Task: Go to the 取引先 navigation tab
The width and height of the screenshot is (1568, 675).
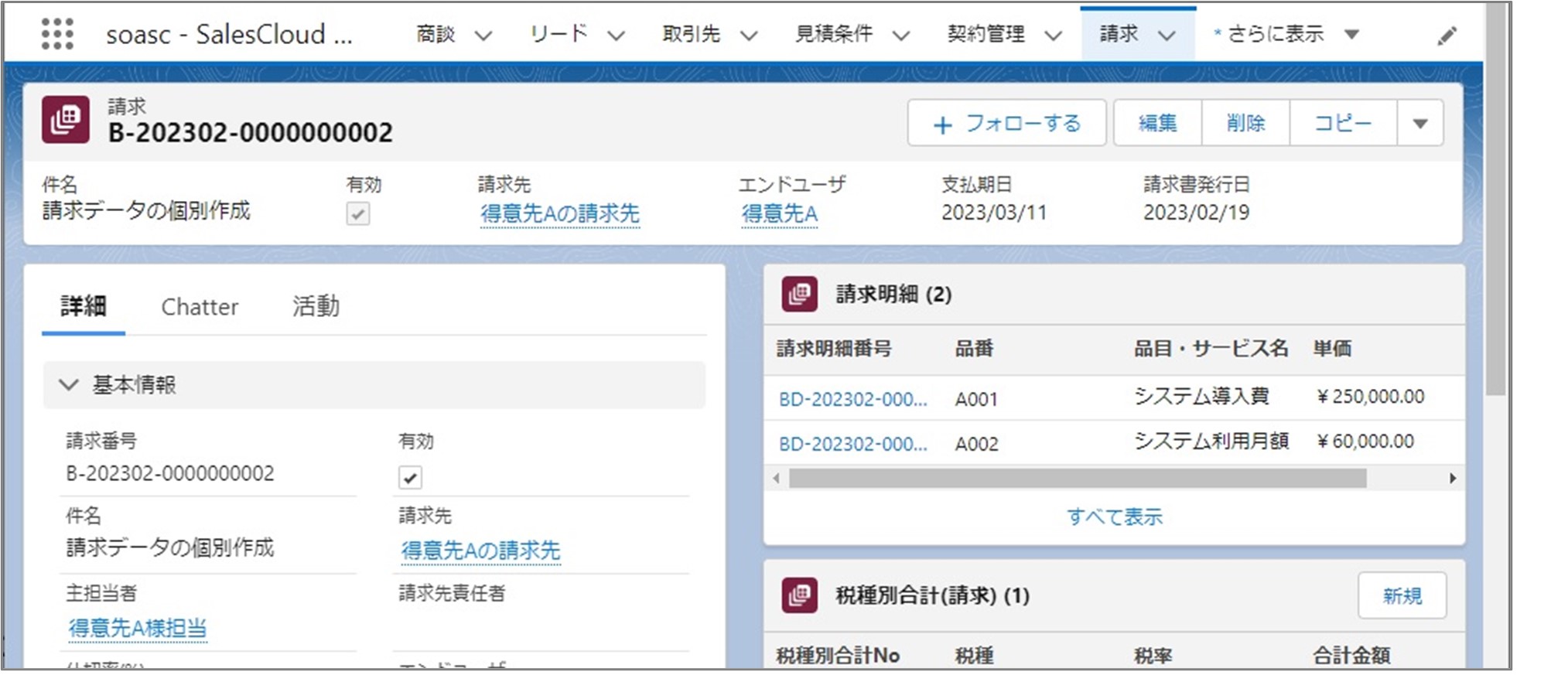Action: (691, 34)
